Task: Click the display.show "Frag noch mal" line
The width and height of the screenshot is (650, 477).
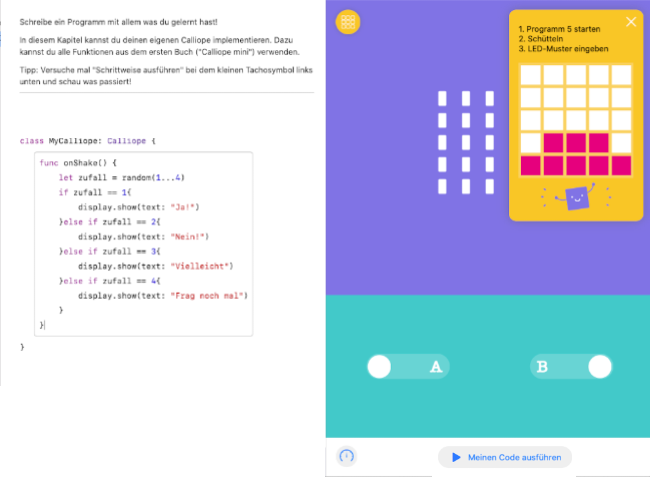Action: point(163,296)
